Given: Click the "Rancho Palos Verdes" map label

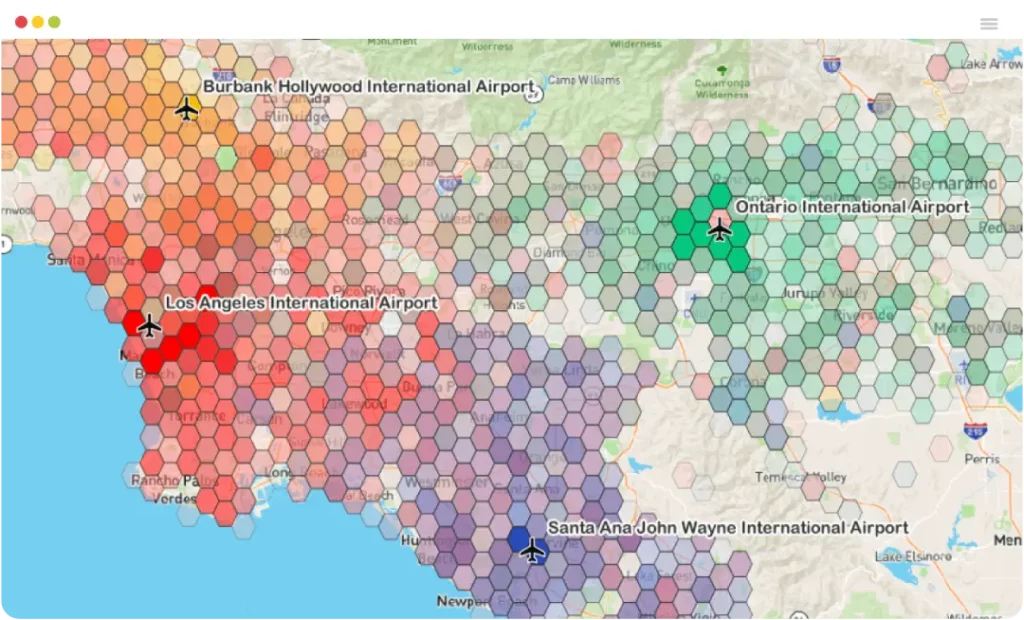Looking at the screenshot, I should tap(174, 489).
